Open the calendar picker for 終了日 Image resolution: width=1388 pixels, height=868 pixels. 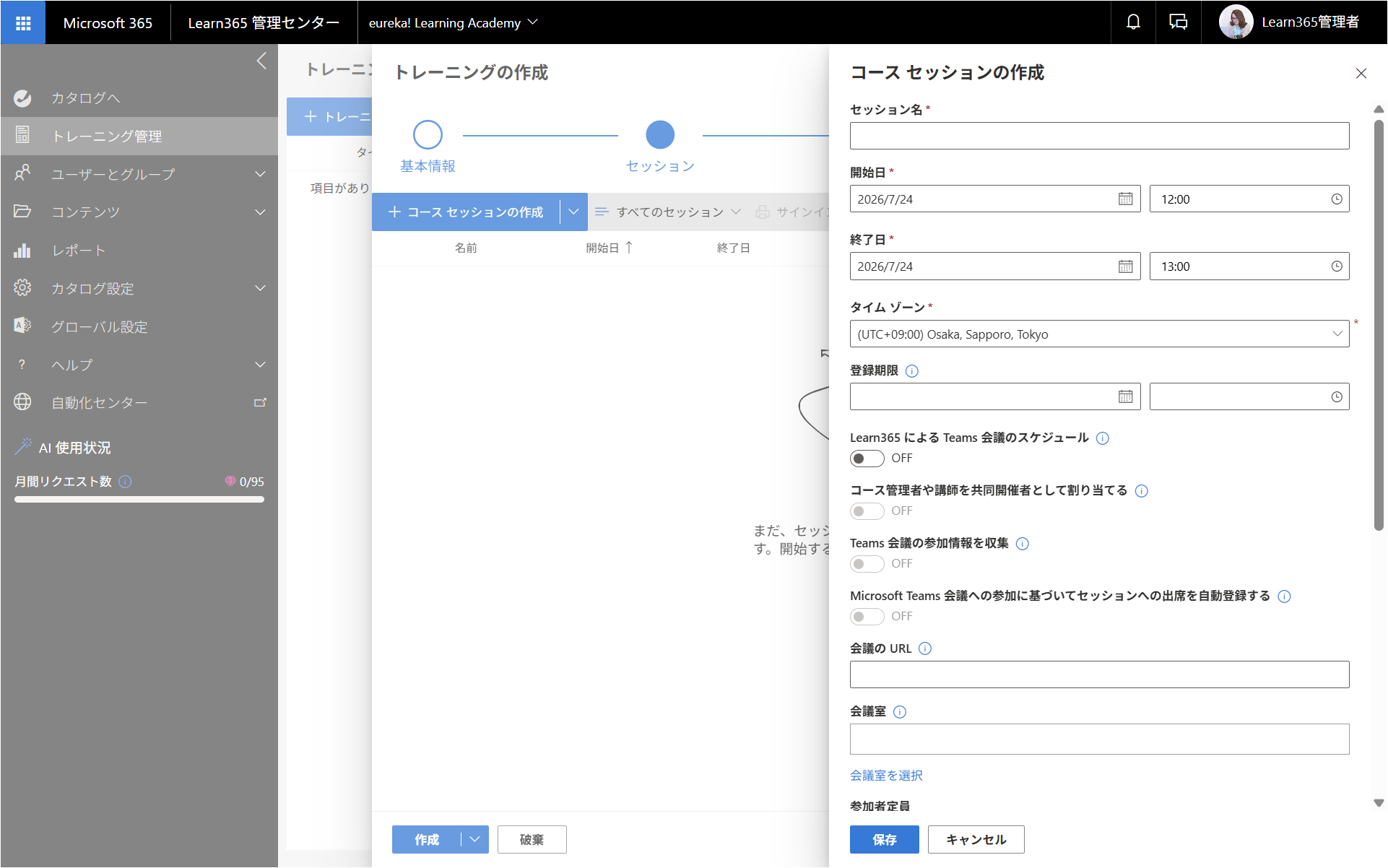[x=1125, y=266]
